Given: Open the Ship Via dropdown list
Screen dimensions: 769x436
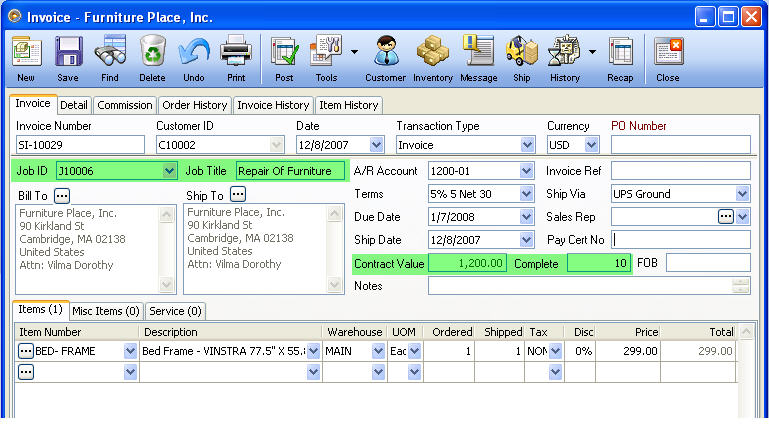Looking at the screenshot, I should pyautogui.click(x=742, y=194).
